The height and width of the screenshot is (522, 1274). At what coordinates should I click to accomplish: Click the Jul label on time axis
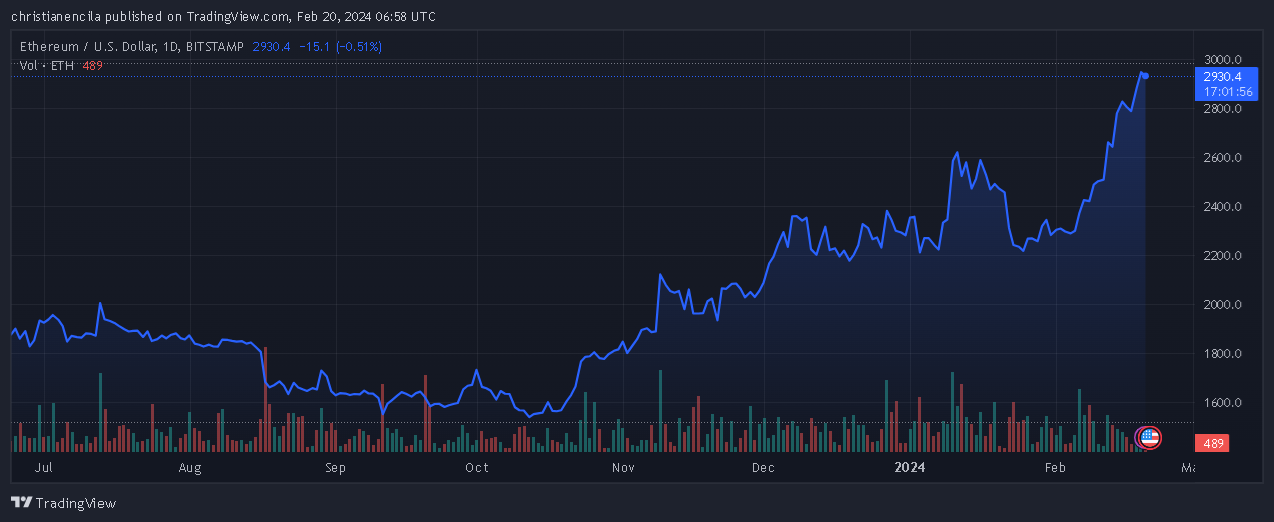tap(43, 467)
